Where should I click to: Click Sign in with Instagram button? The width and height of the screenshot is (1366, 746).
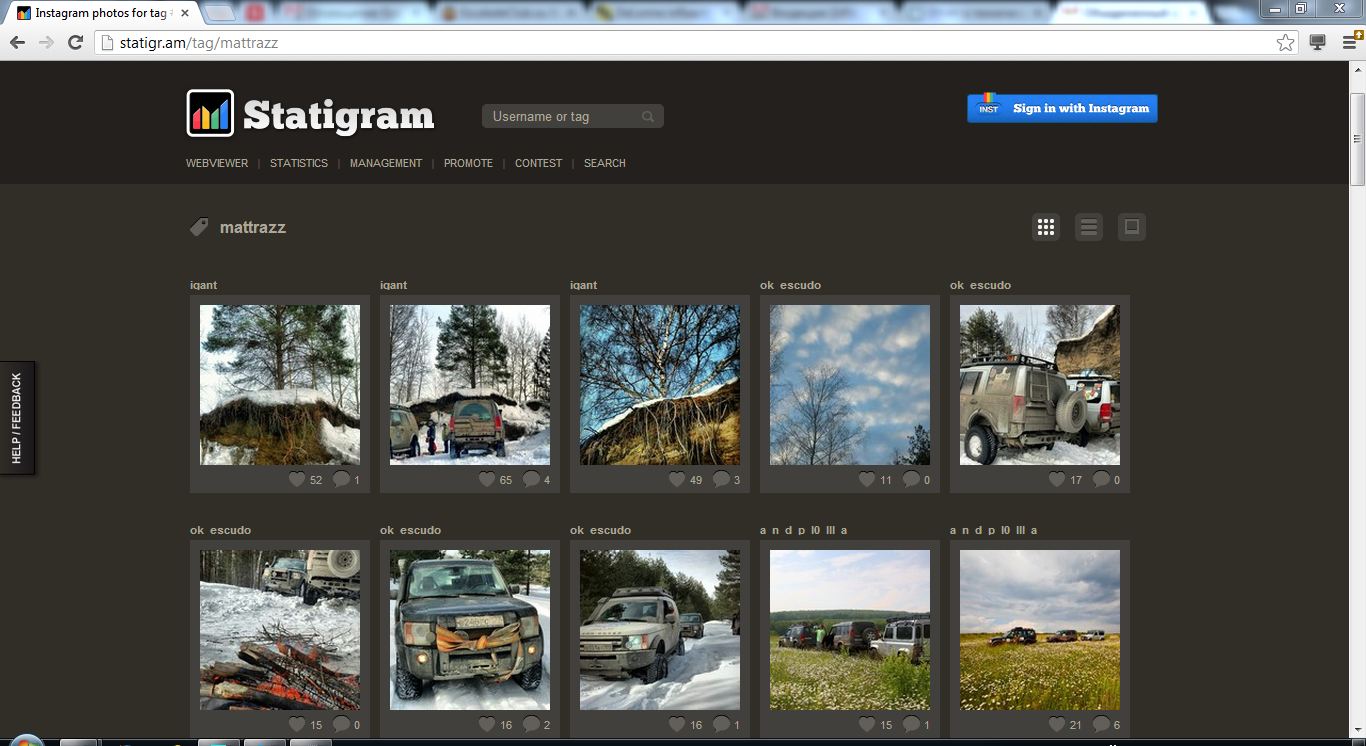[1062, 109]
